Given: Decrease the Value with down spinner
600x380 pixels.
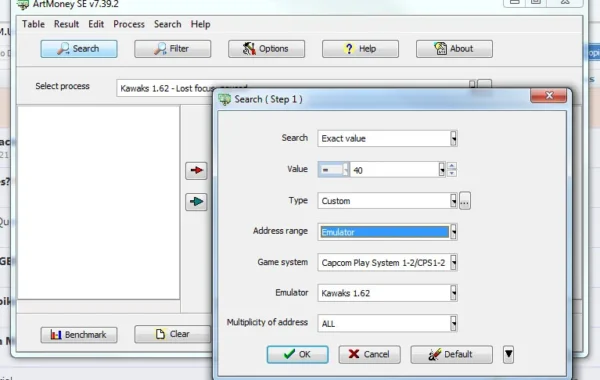Looking at the screenshot, I should tap(452, 173).
